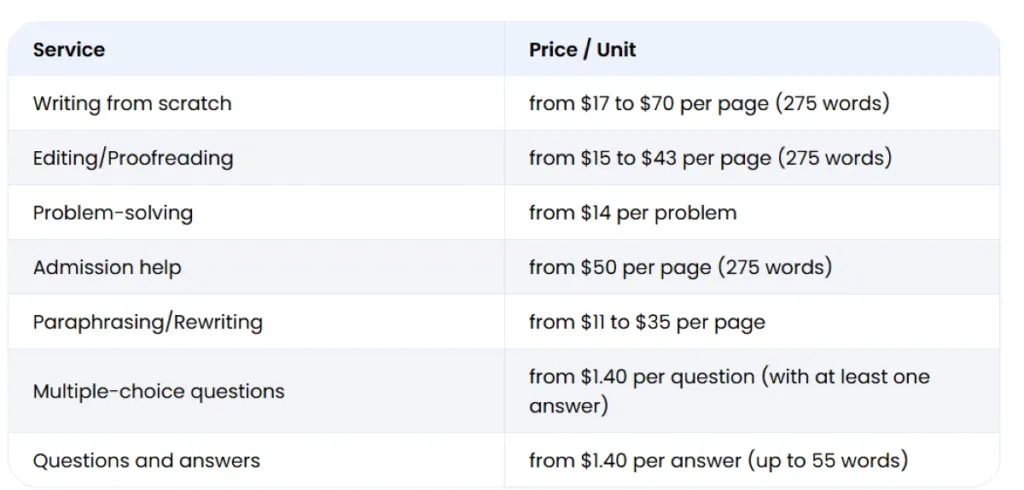Select the Editing/Proofreading service cell
The width and height of the screenshot is (1024, 490).
coord(133,158)
